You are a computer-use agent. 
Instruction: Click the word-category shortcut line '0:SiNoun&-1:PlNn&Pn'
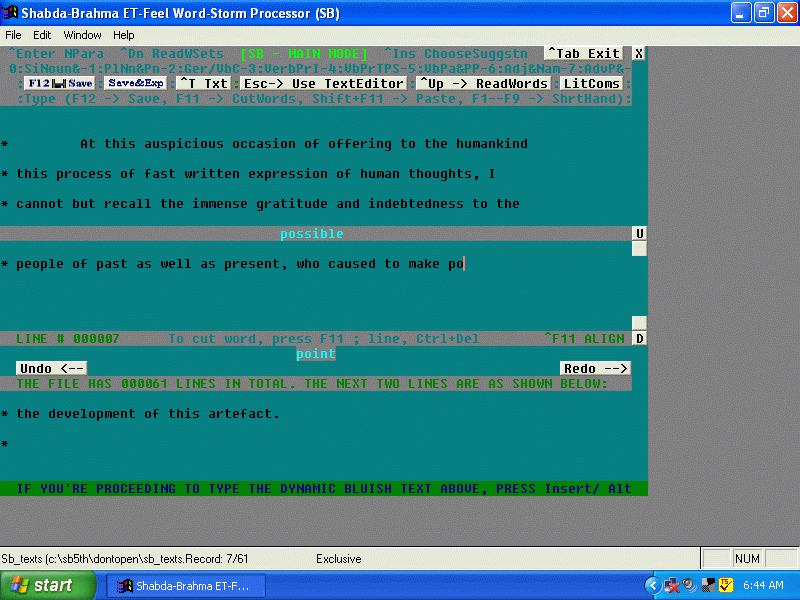coord(320,68)
